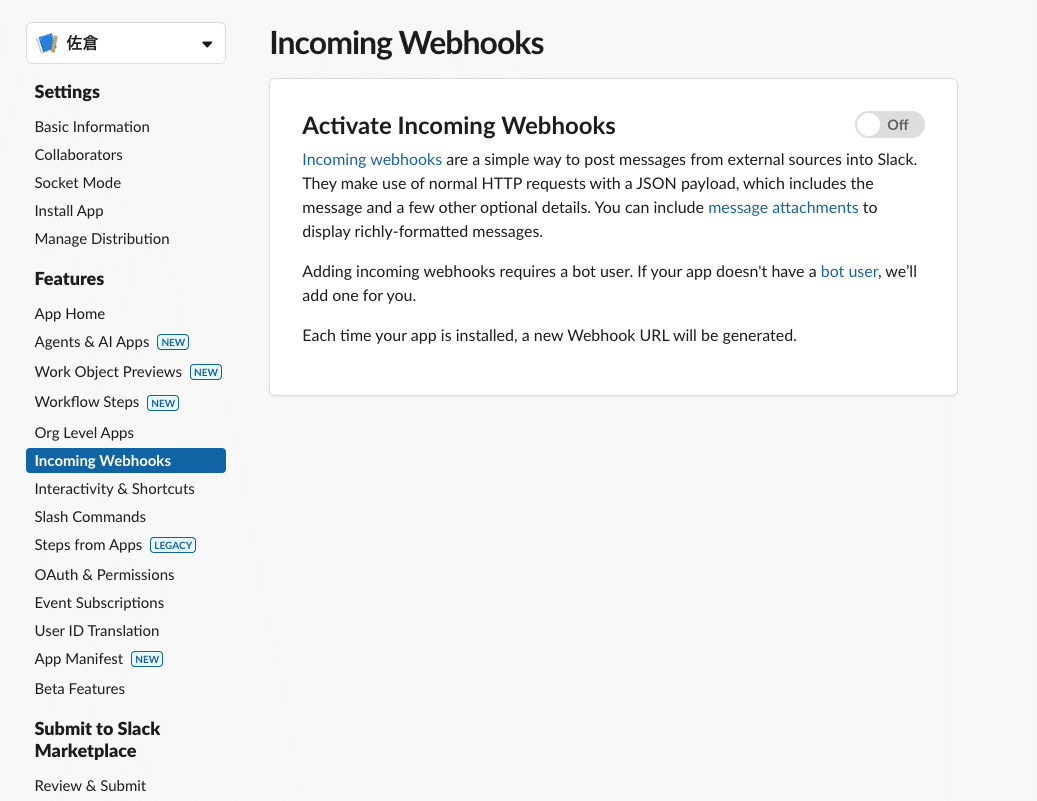
Task: Open OAuth & Permissions page
Action: [104, 575]
